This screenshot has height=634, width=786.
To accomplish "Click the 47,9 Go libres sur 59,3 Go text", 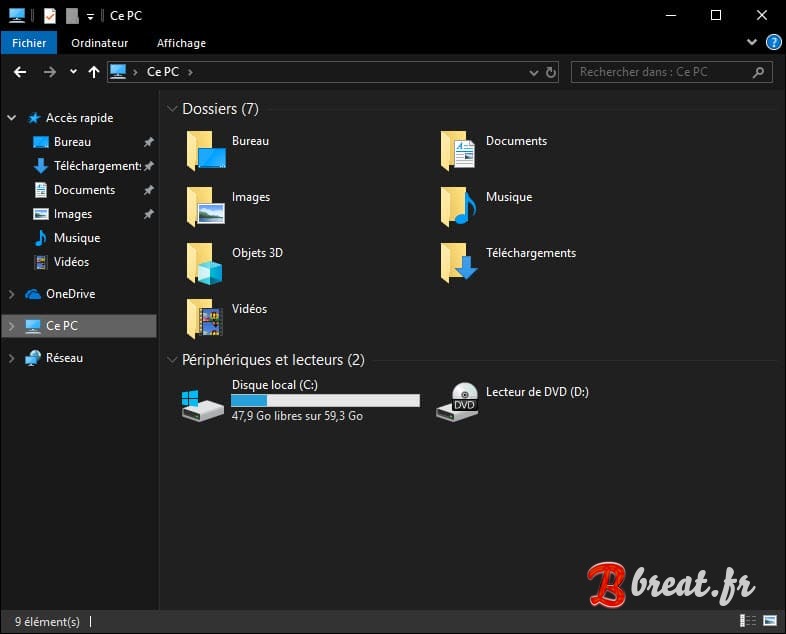I will click(x=297, y=416).
